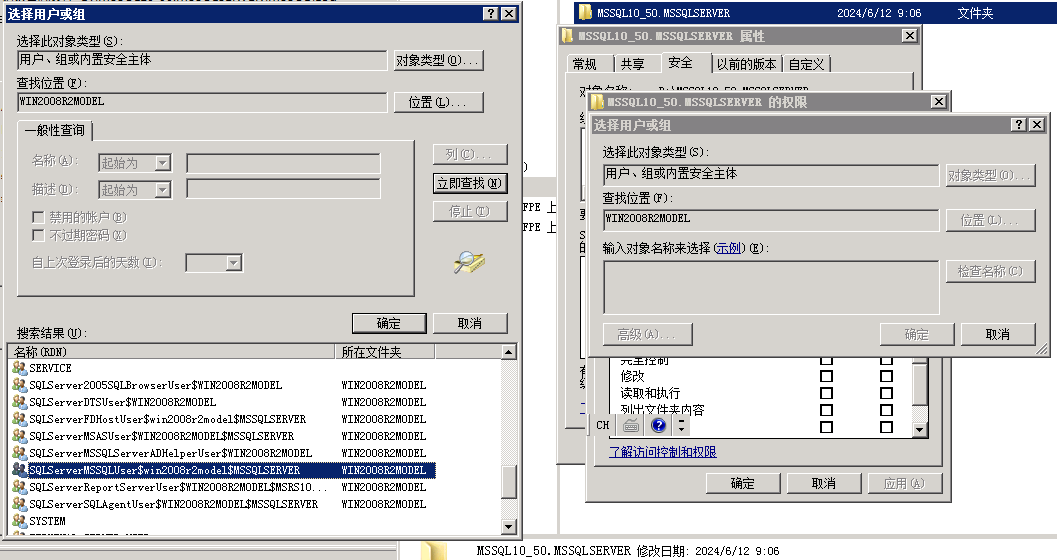Open the 以前的版本 tab

click(746, 64)
